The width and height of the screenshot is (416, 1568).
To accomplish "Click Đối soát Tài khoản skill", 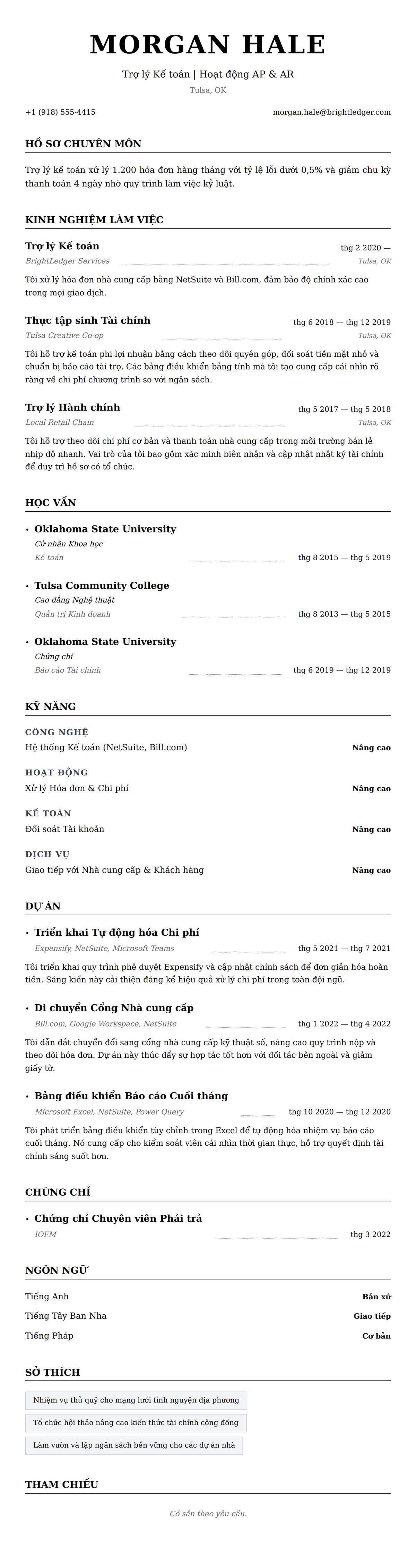I will tap(64, 829).
